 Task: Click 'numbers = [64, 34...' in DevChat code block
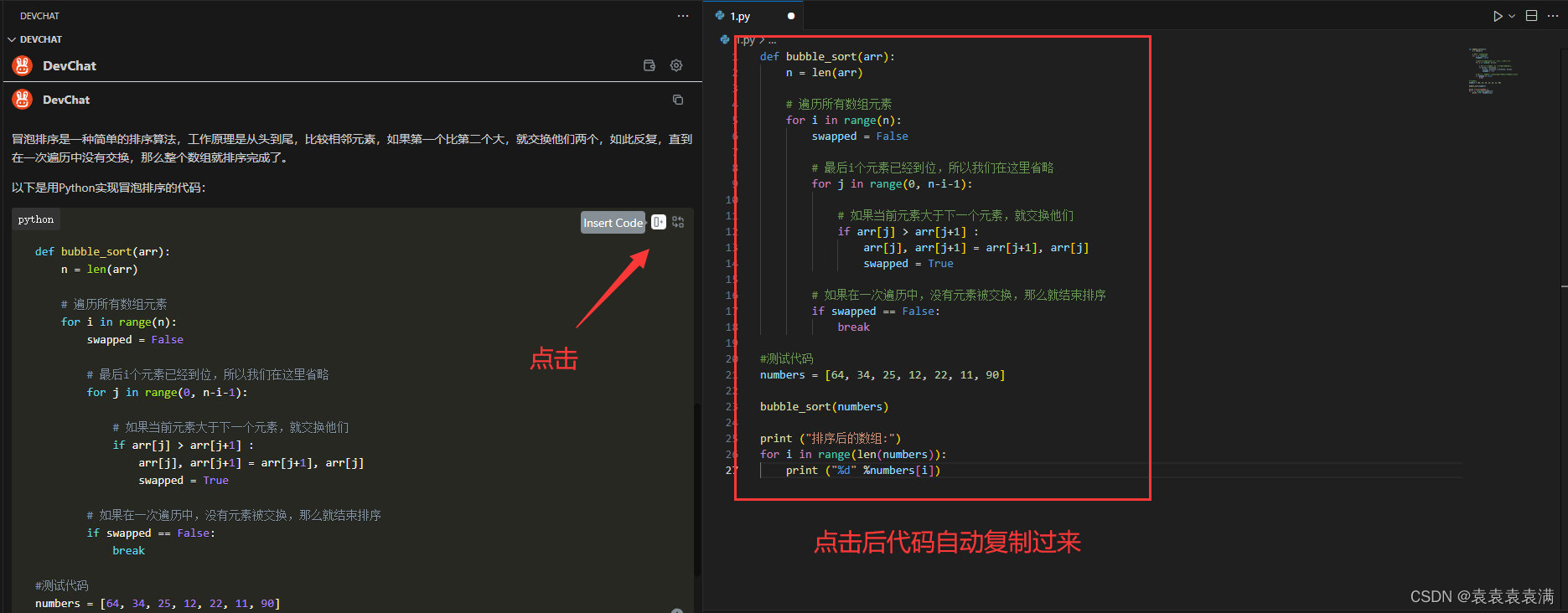click(x=158, y=603)
